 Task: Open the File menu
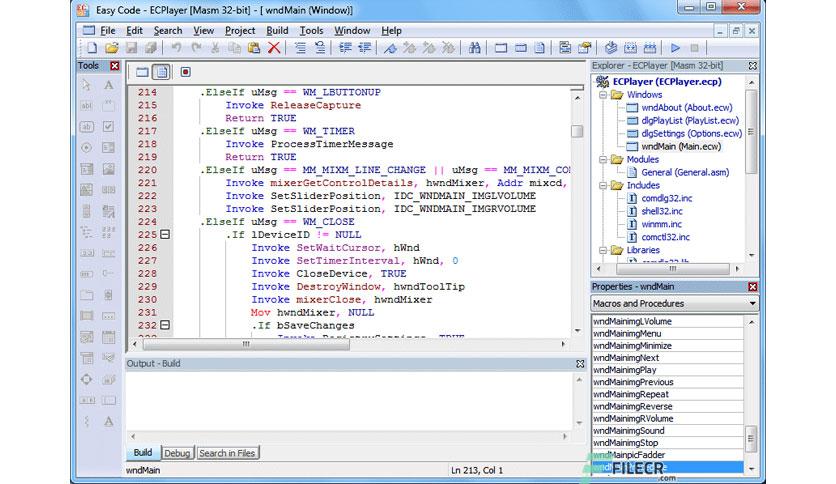[108, 31]
